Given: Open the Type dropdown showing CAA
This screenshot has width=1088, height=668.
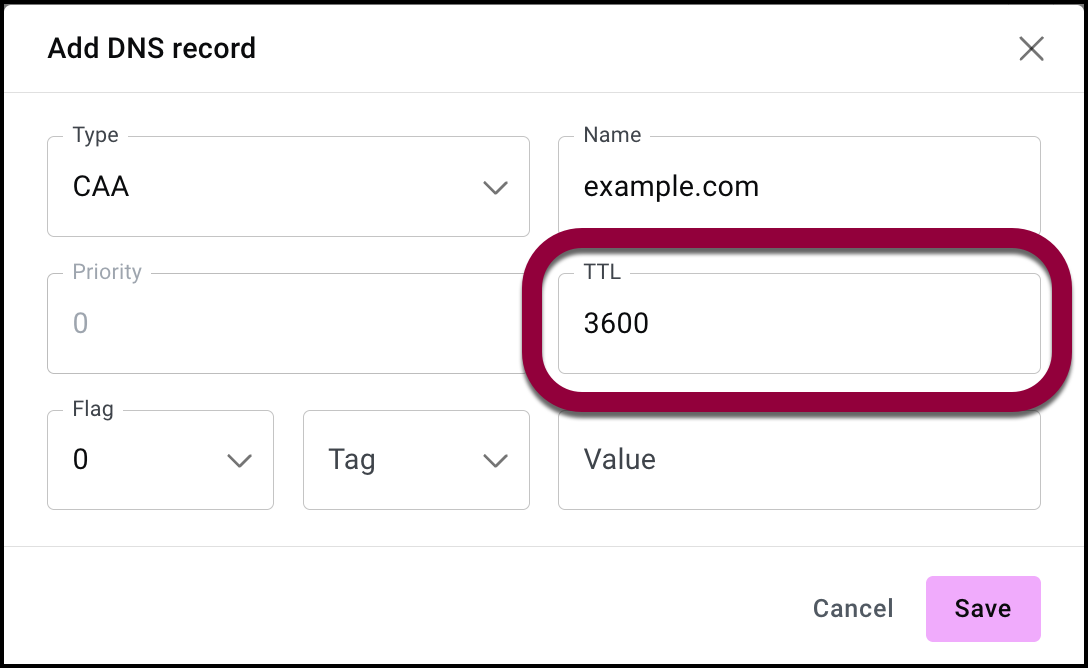Looking at the screenshot, I should 288,187.
